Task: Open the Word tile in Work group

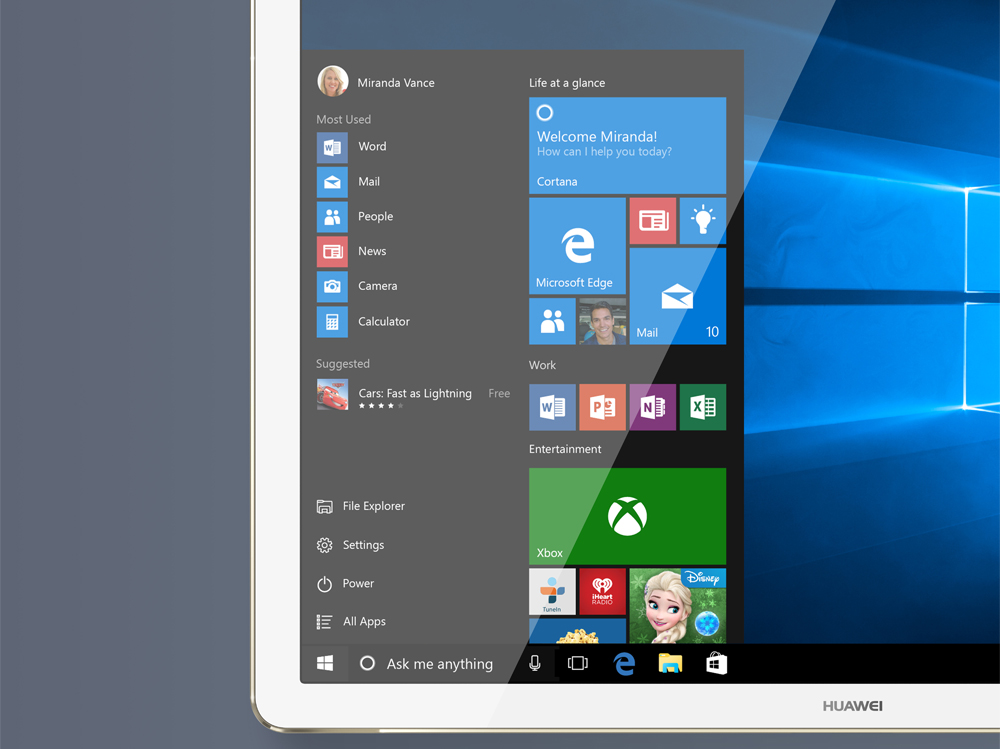Action: point(552,407)
